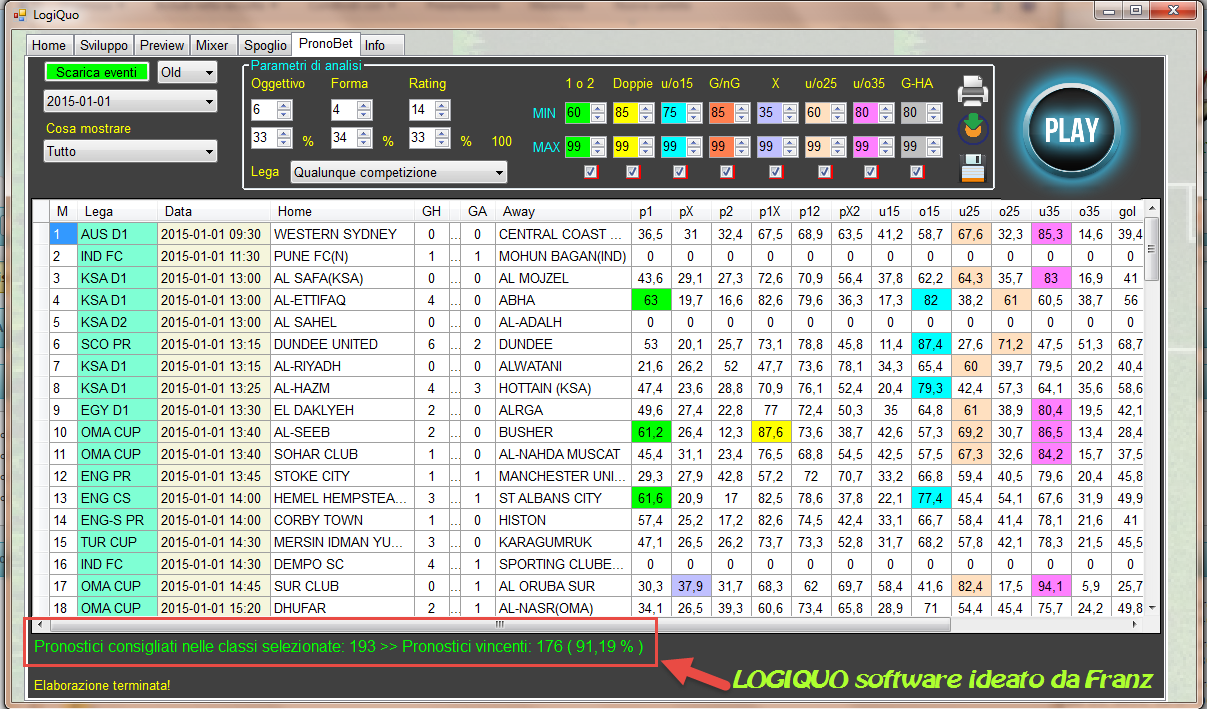
Task: Click the Rating value field showing 14
Action: point(421,109)
